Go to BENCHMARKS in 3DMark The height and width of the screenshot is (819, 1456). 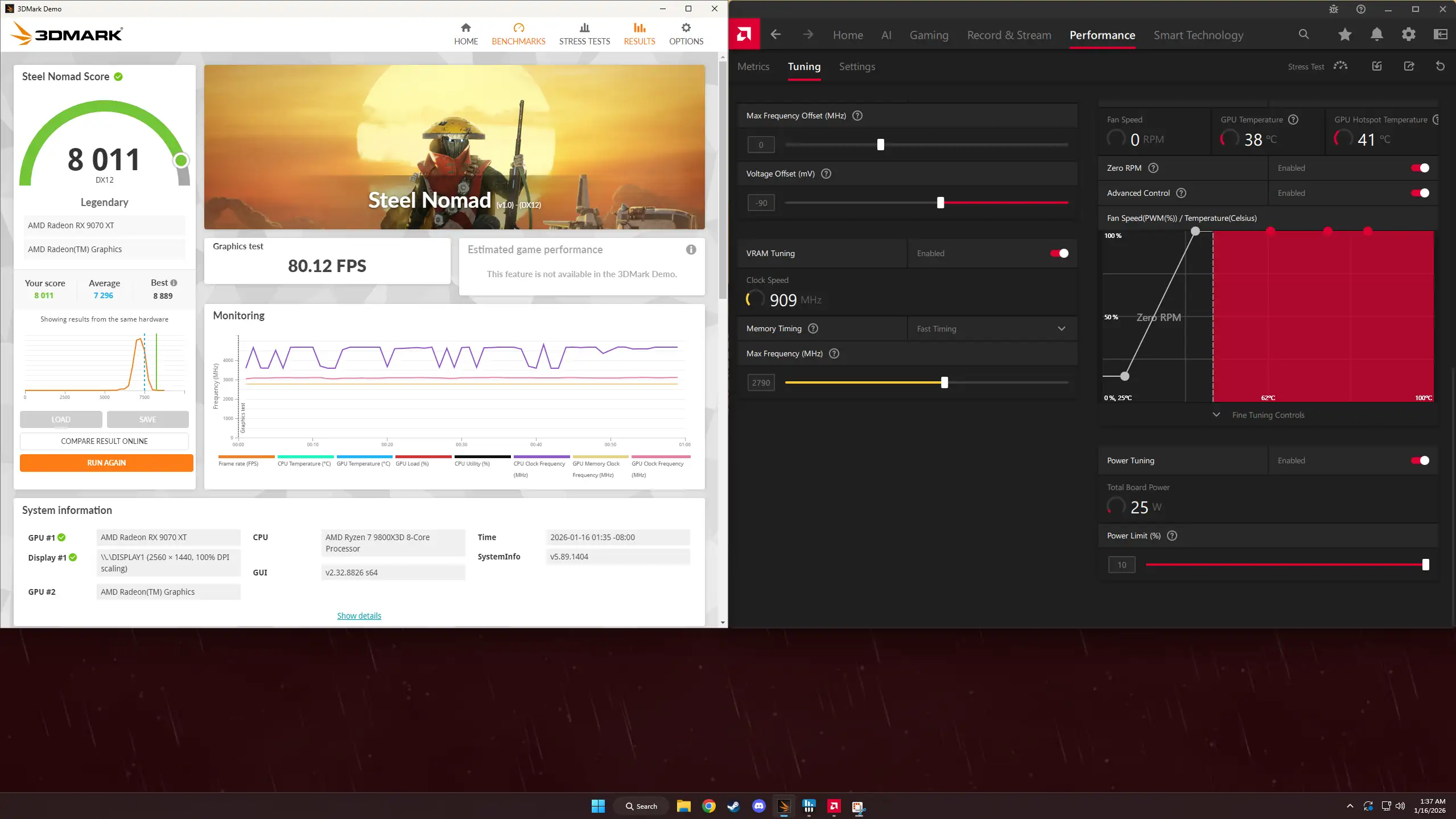[518, 35]
